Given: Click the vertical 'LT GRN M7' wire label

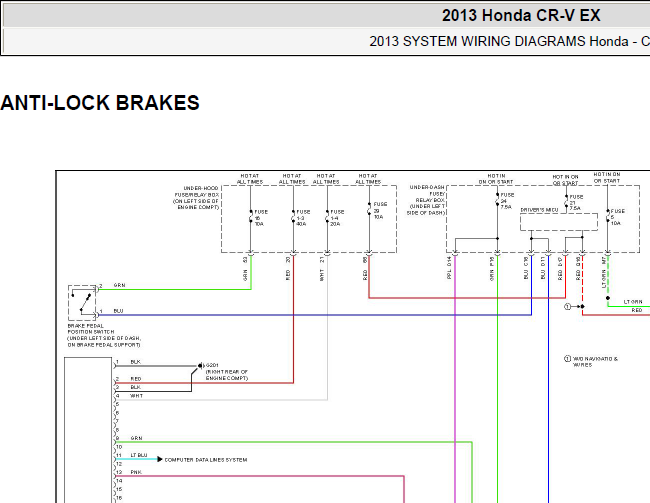Looking at the screenshot, I should [x=604, y=272].
